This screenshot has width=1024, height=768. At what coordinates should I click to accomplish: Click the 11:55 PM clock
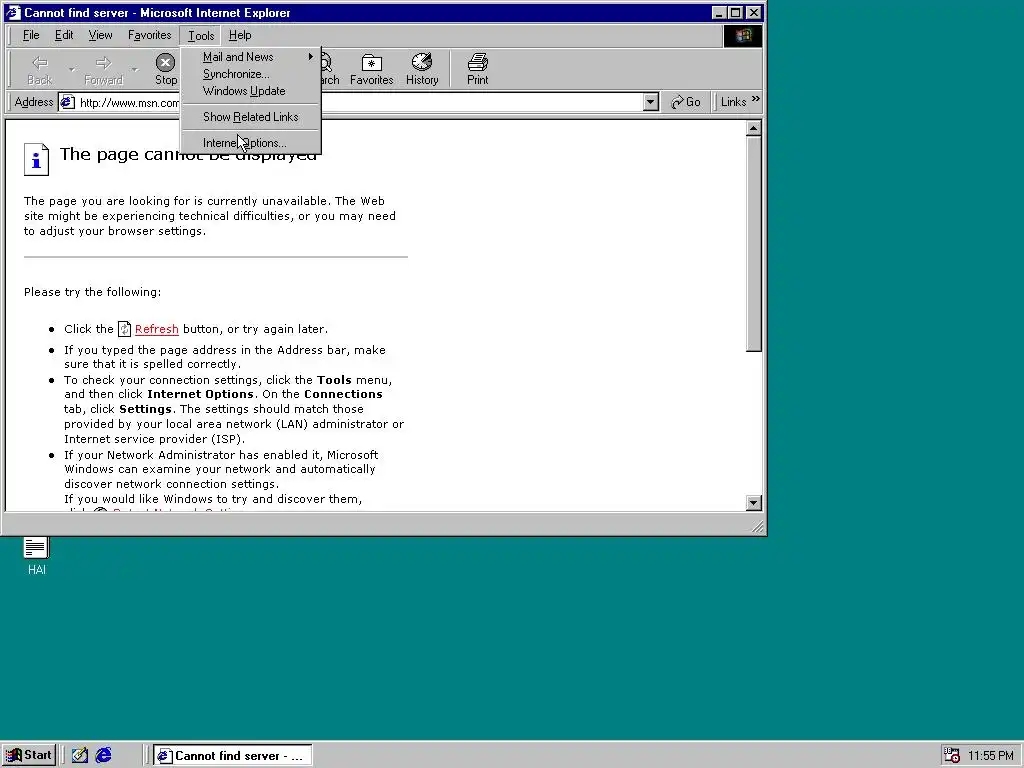coord(991,756)
